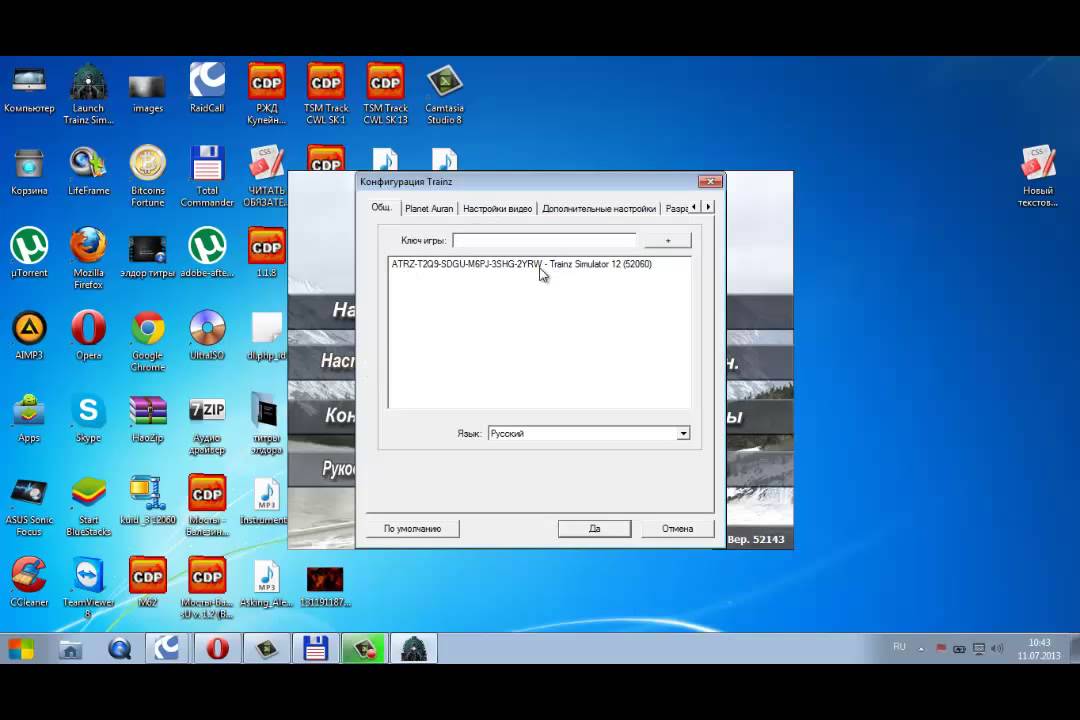Open the AIMP3 desktop icon
The height and width of the screenshot is (720, 1080).
pyautogui.click(x=29, y=336)
